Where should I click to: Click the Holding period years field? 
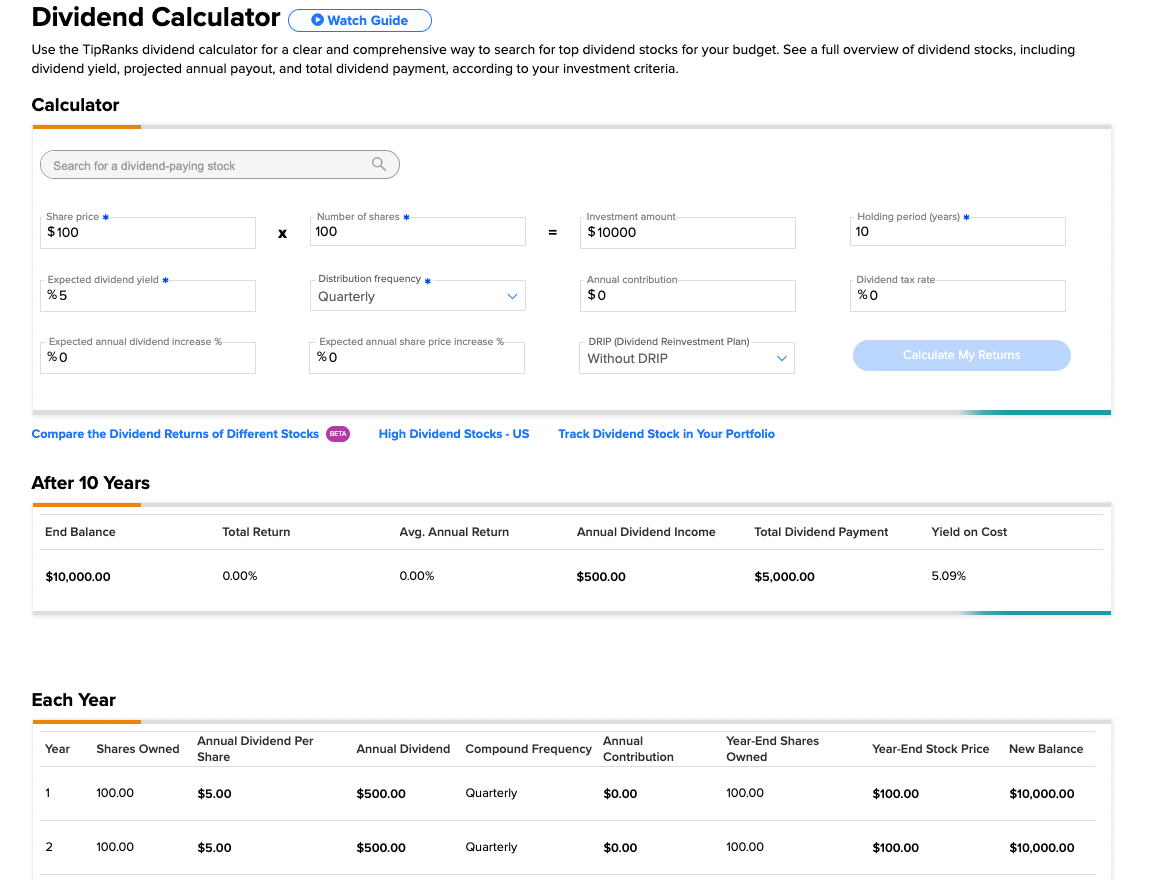(958, 232)
